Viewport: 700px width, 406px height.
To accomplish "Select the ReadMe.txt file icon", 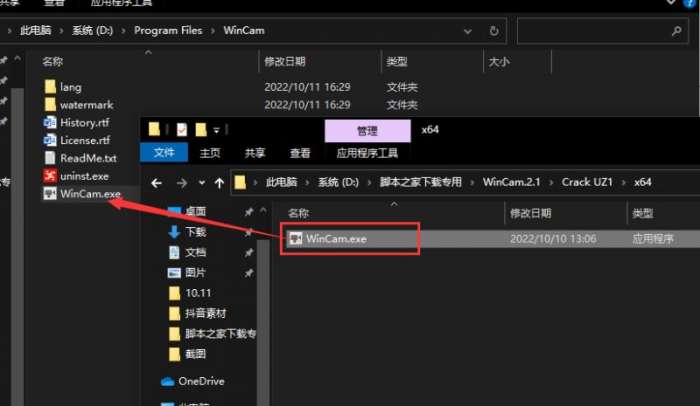I will pyautogui.click(x=50, y=158).
